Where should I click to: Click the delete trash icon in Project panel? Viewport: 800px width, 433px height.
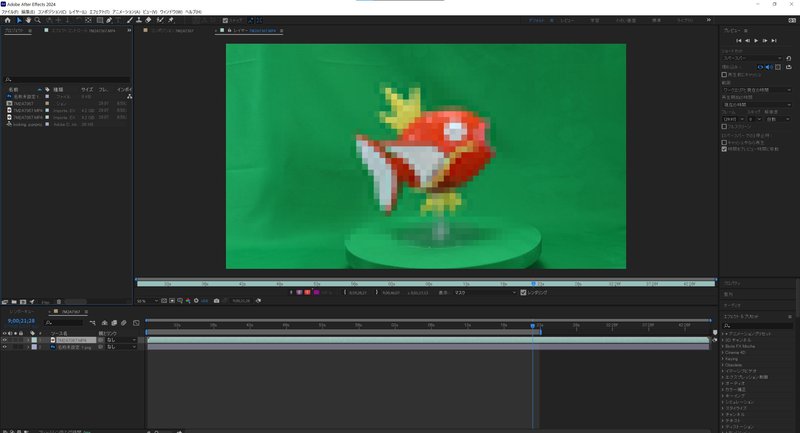coord(59,302)
